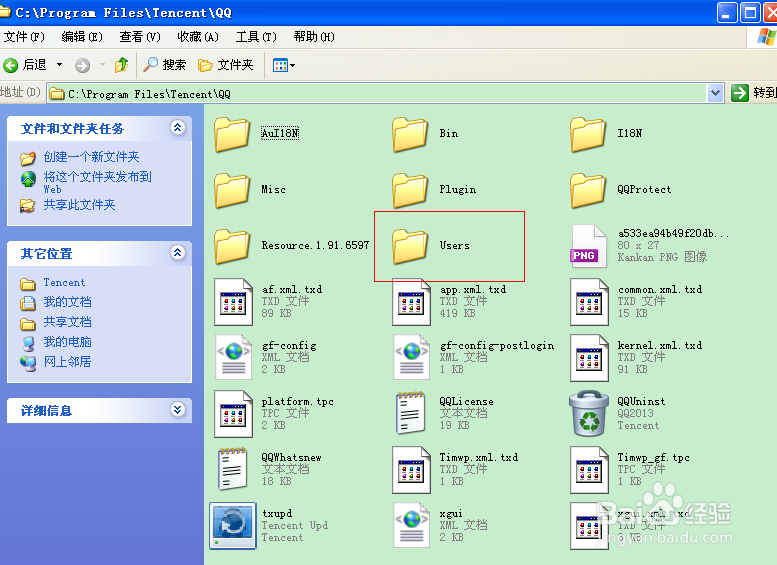Open the 收藏(A) menu

point(198,37)
